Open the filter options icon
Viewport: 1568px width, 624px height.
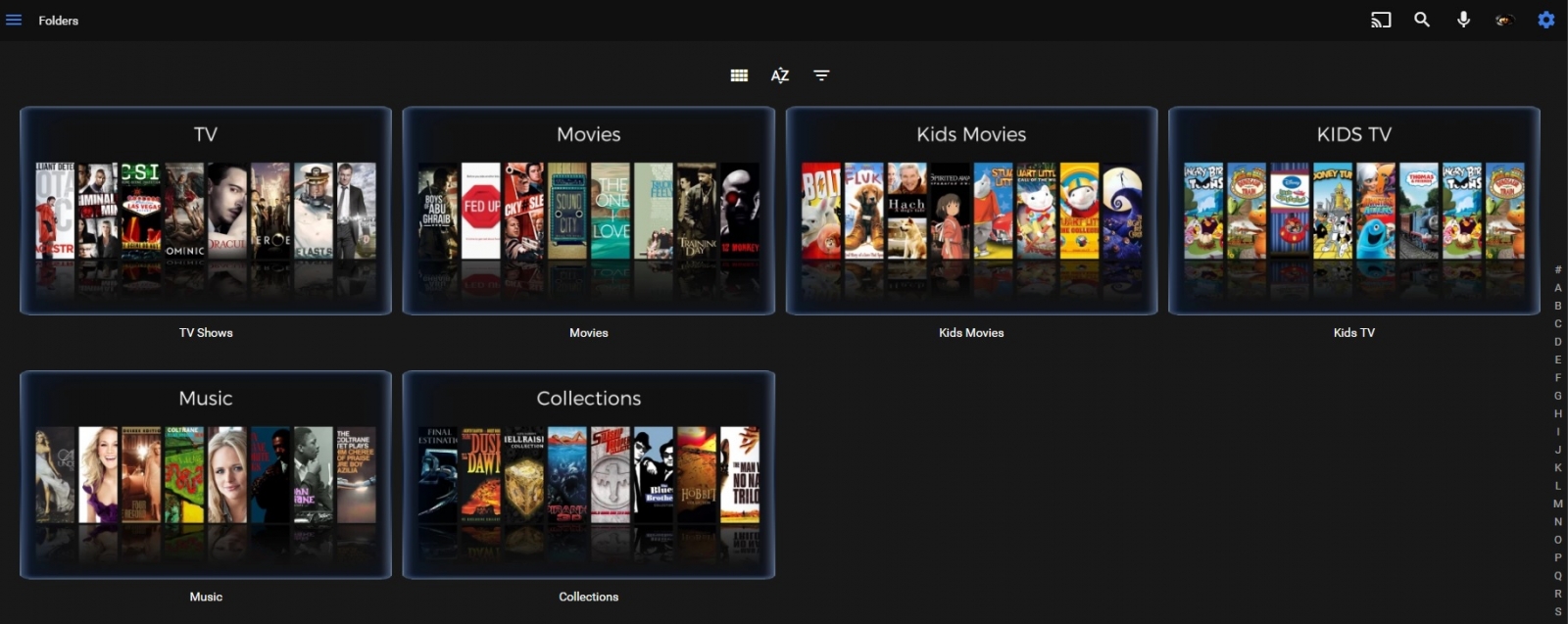821,75
